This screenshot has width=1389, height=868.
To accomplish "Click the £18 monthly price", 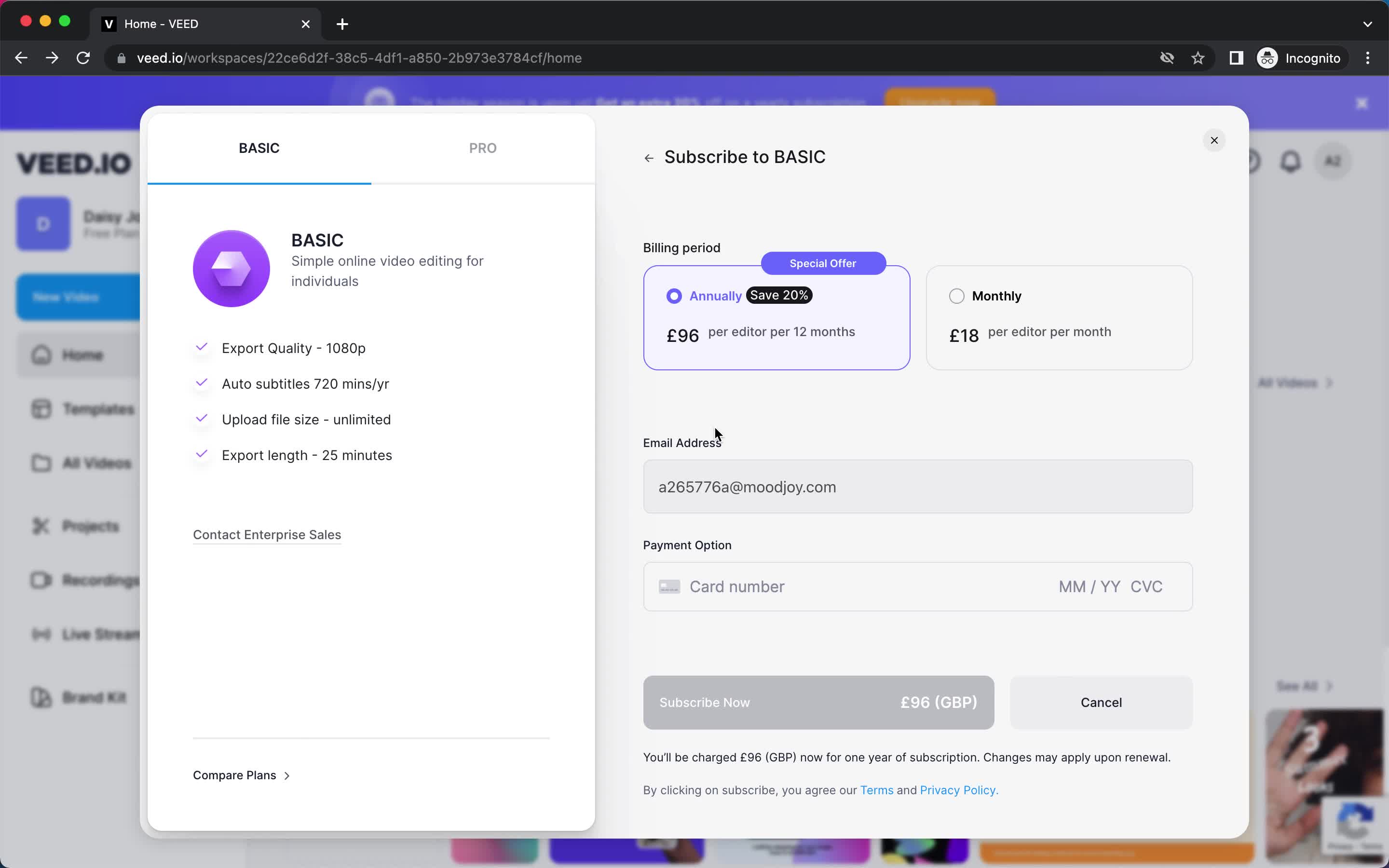I will coord(964,335).
